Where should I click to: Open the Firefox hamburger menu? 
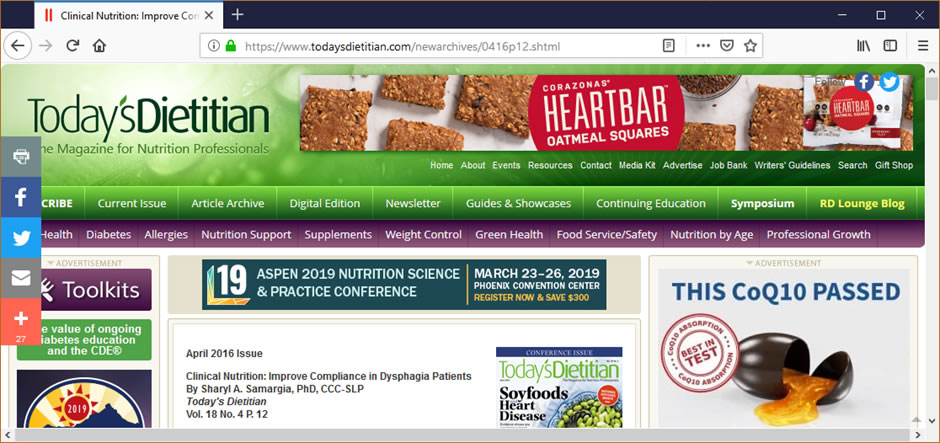point(923,46)
